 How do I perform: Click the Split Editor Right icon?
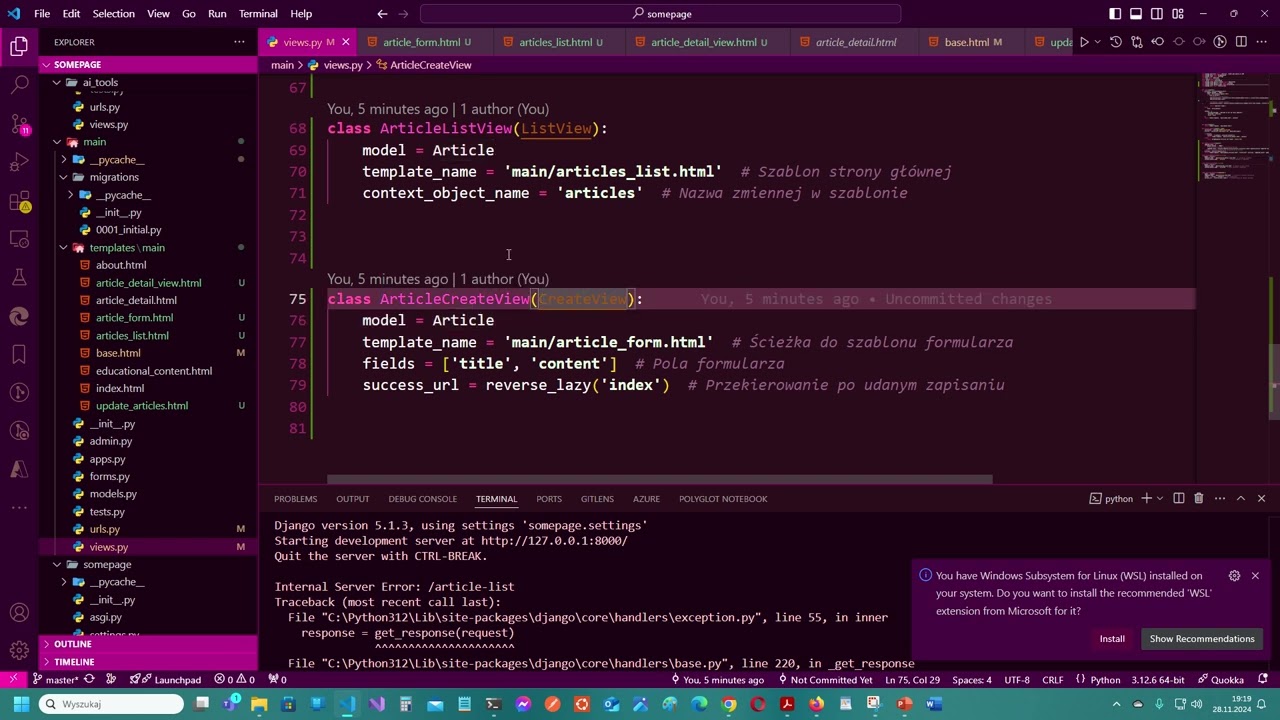(1241, 42)
